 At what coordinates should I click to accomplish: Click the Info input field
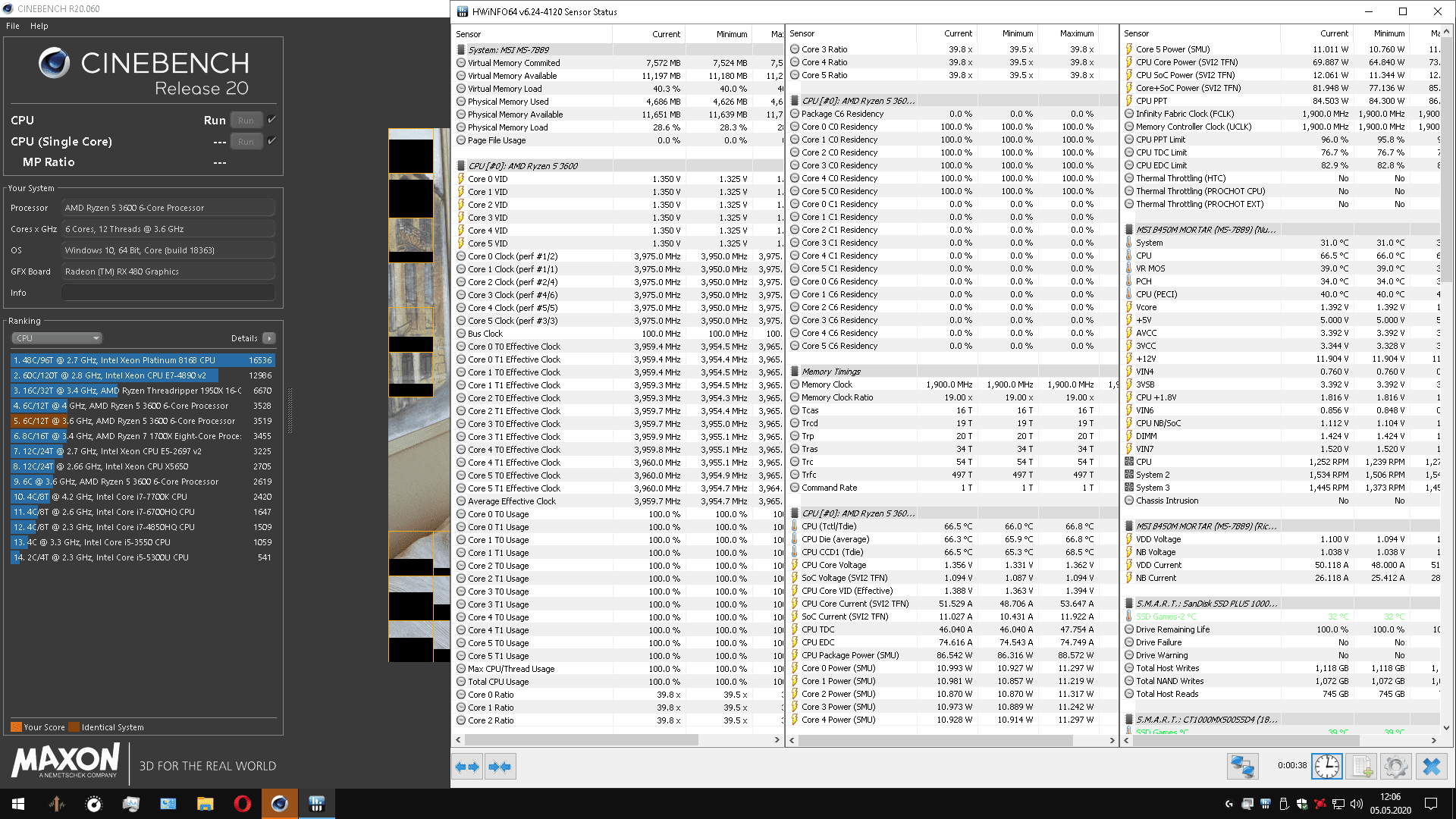pos(168,293)
